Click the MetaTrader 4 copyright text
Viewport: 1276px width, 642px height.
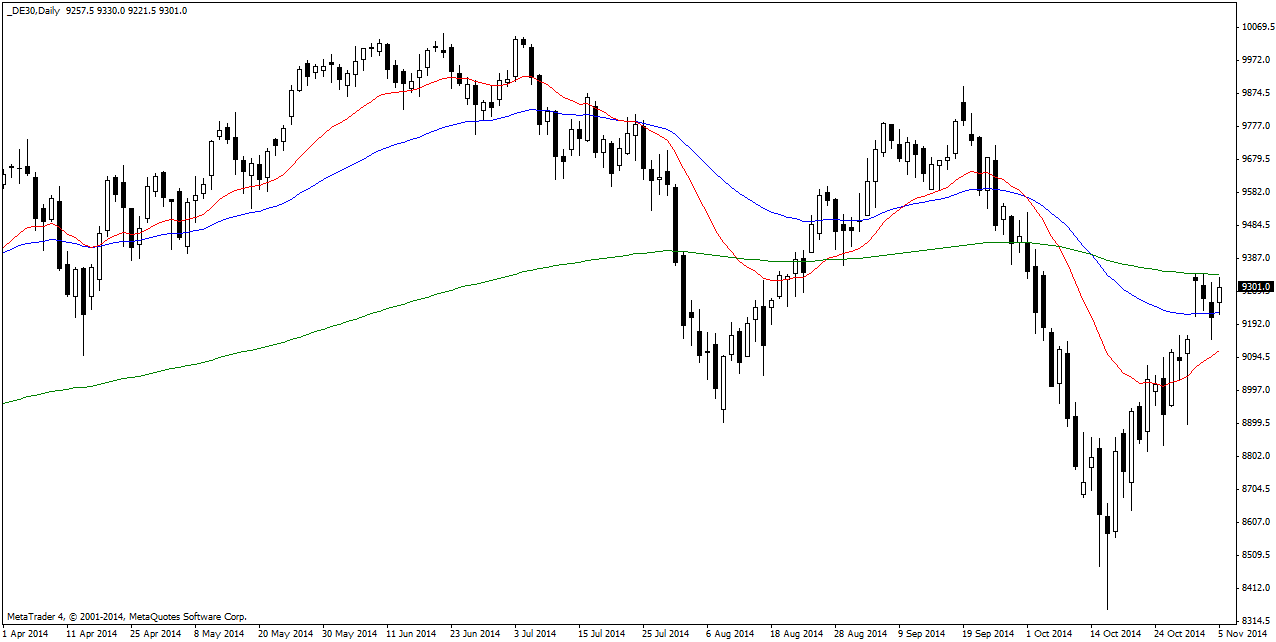point(126,617)
